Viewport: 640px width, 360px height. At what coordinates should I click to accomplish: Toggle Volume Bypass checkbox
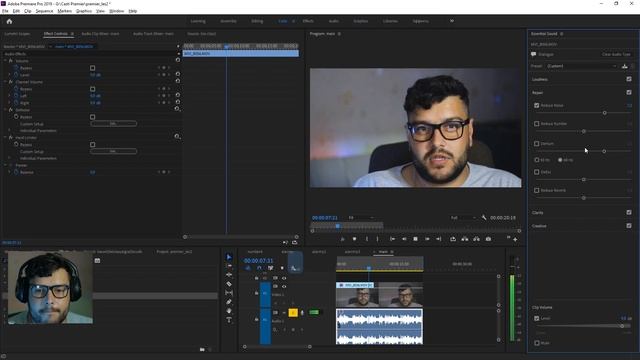[x=93, y=68]
